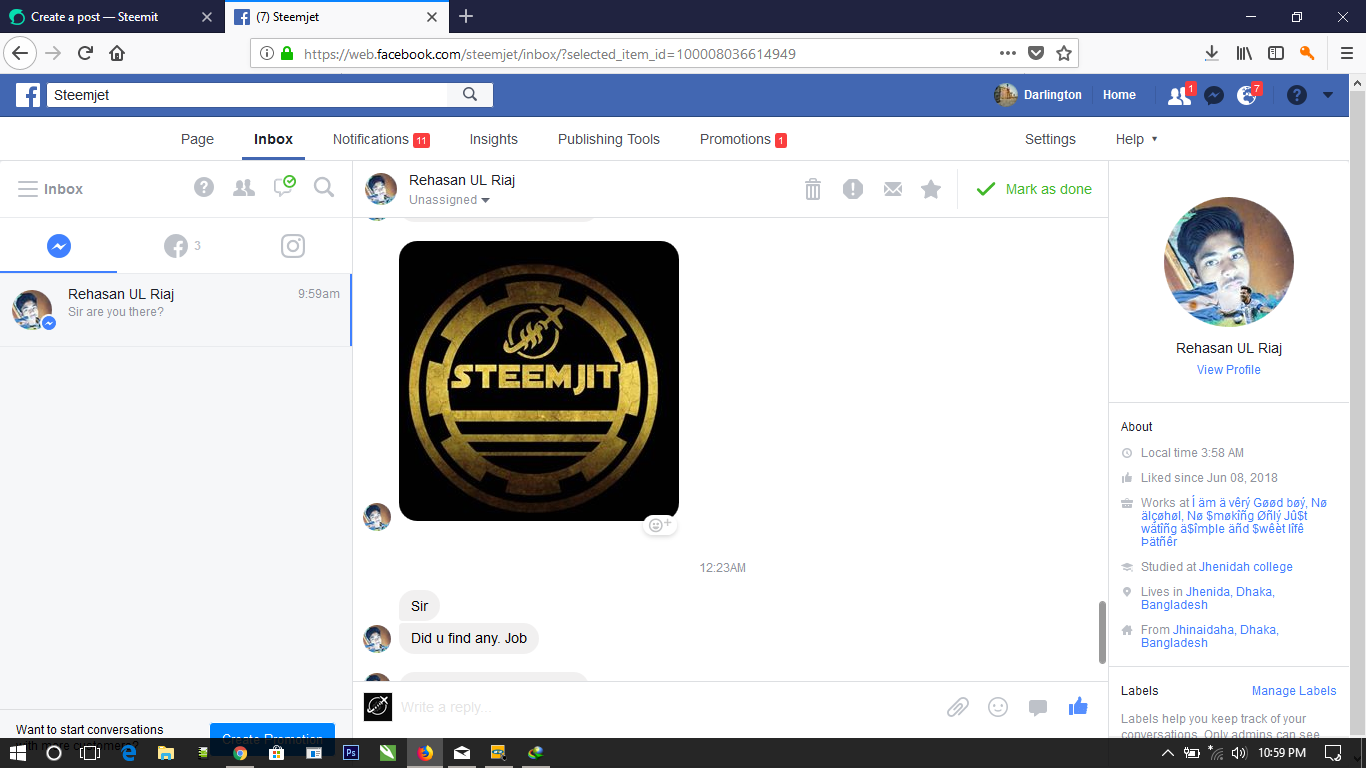Open Chrome from the taskbar

click(240, 753)
